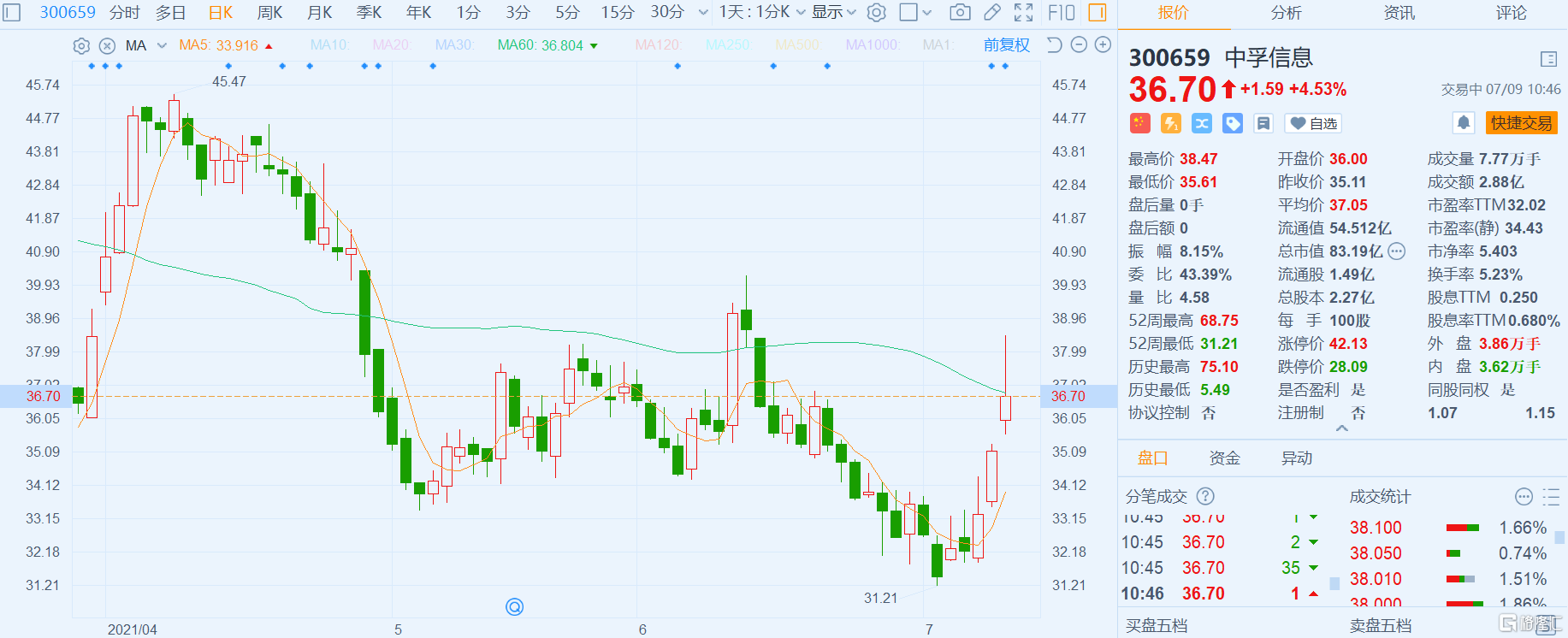Screen dimensions: 1568x638
Task: Select the pencil drawing tool
Action: 992,12
